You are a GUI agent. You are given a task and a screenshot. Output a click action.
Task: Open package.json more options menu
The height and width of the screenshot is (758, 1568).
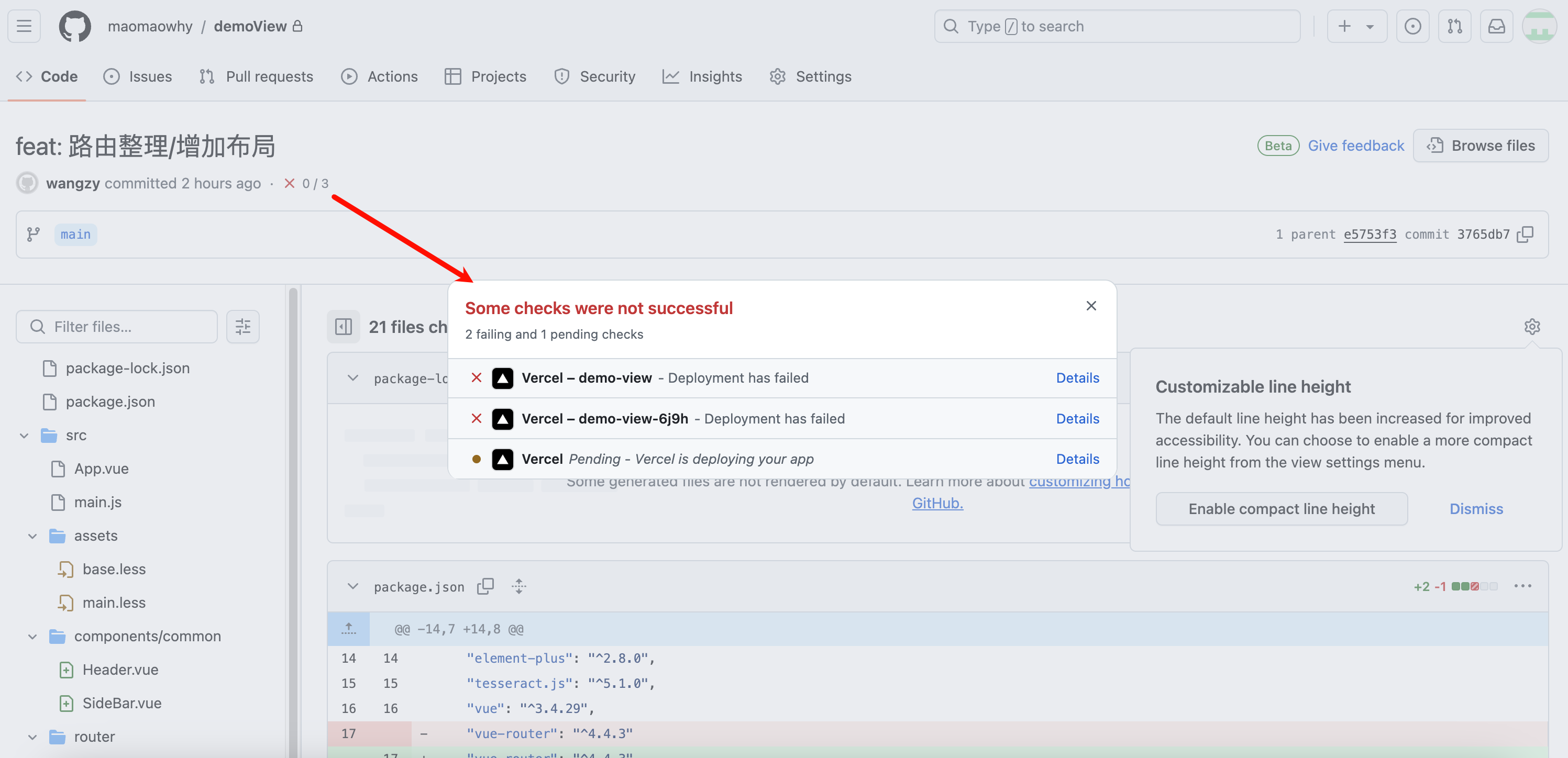click(1522, 586)
